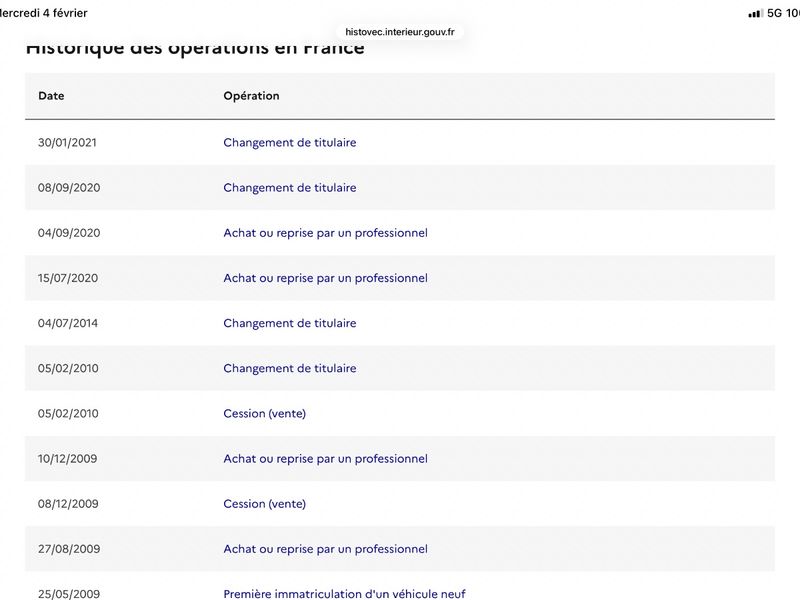Tap the date 'mercredi 4 février' in status bar
Viewport: 800px width, 600px height.
pos(43,13)
